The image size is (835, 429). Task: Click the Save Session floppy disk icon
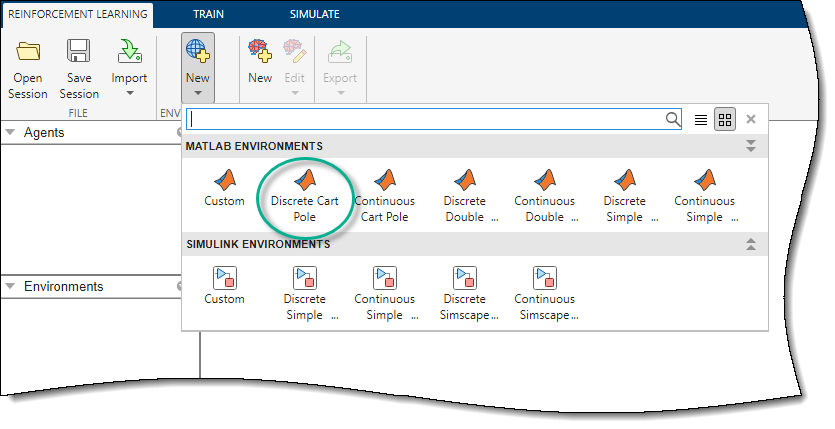coord(79,51)
